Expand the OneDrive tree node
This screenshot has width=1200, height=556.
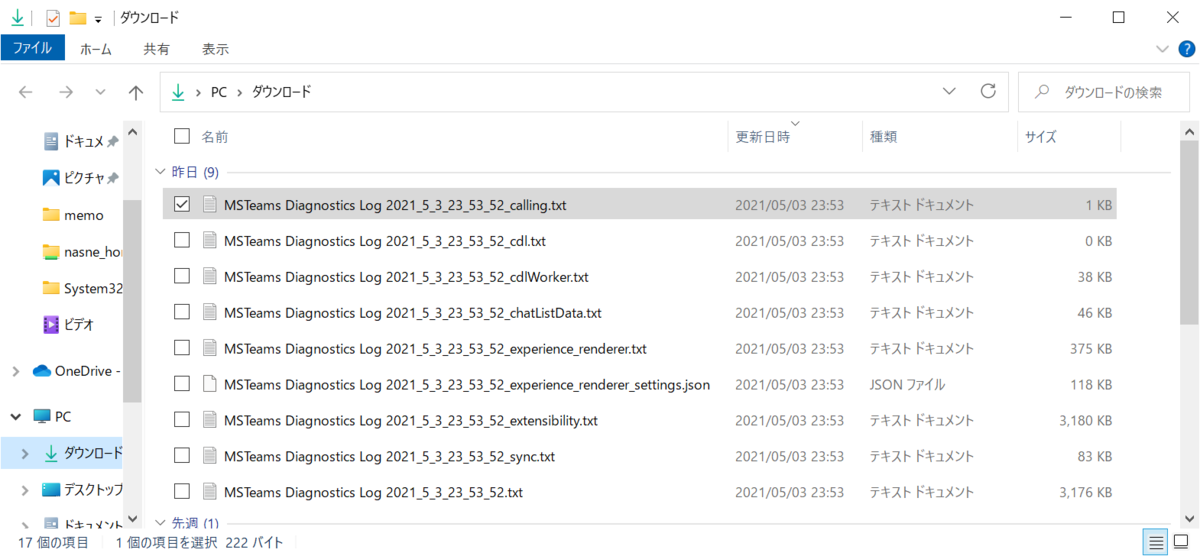pos(15,371)
